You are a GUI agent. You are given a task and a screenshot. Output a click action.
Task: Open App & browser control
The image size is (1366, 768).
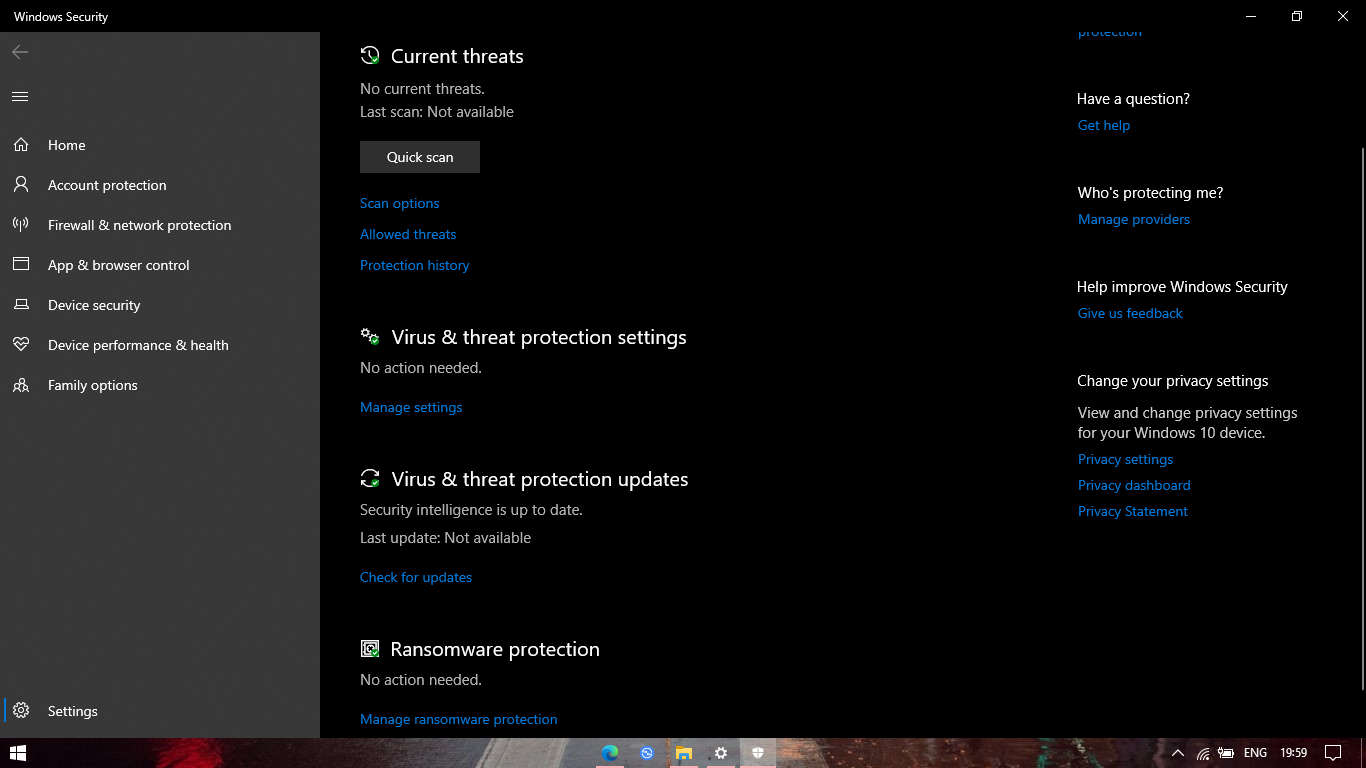pos(118,265)
